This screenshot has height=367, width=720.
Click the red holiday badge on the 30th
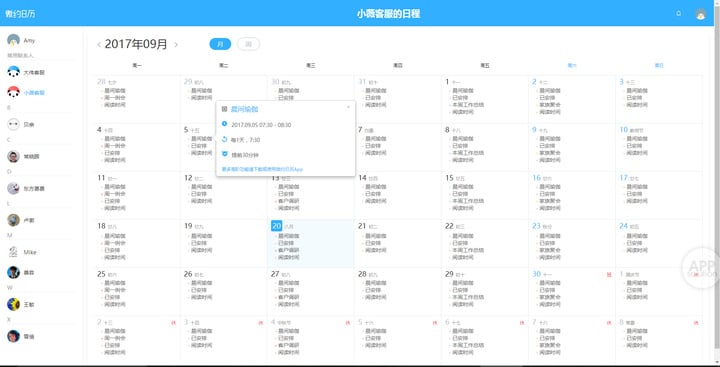609,275
